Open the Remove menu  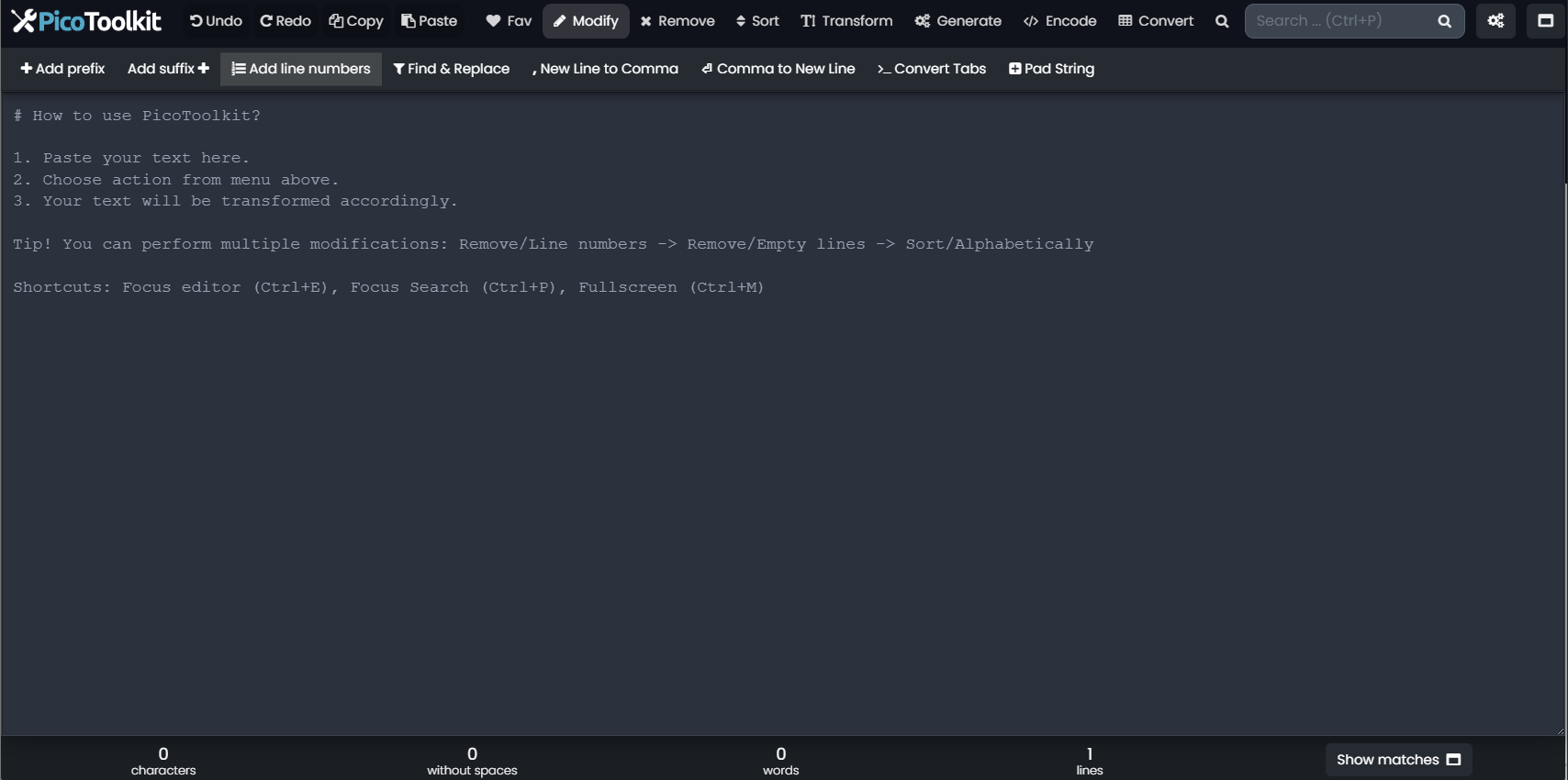point(678,20)
